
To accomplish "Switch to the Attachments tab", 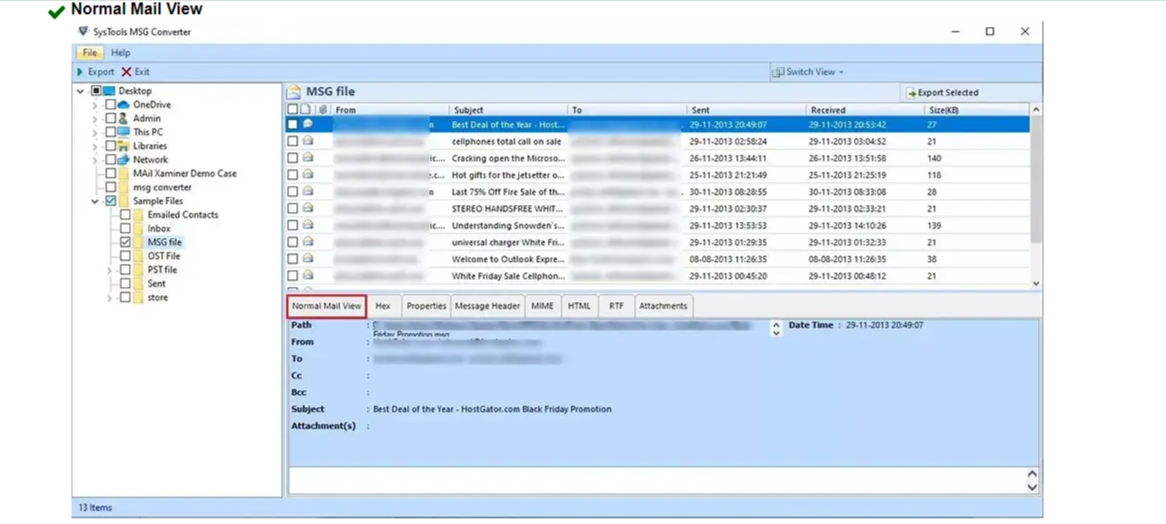I will pos(663,305).
